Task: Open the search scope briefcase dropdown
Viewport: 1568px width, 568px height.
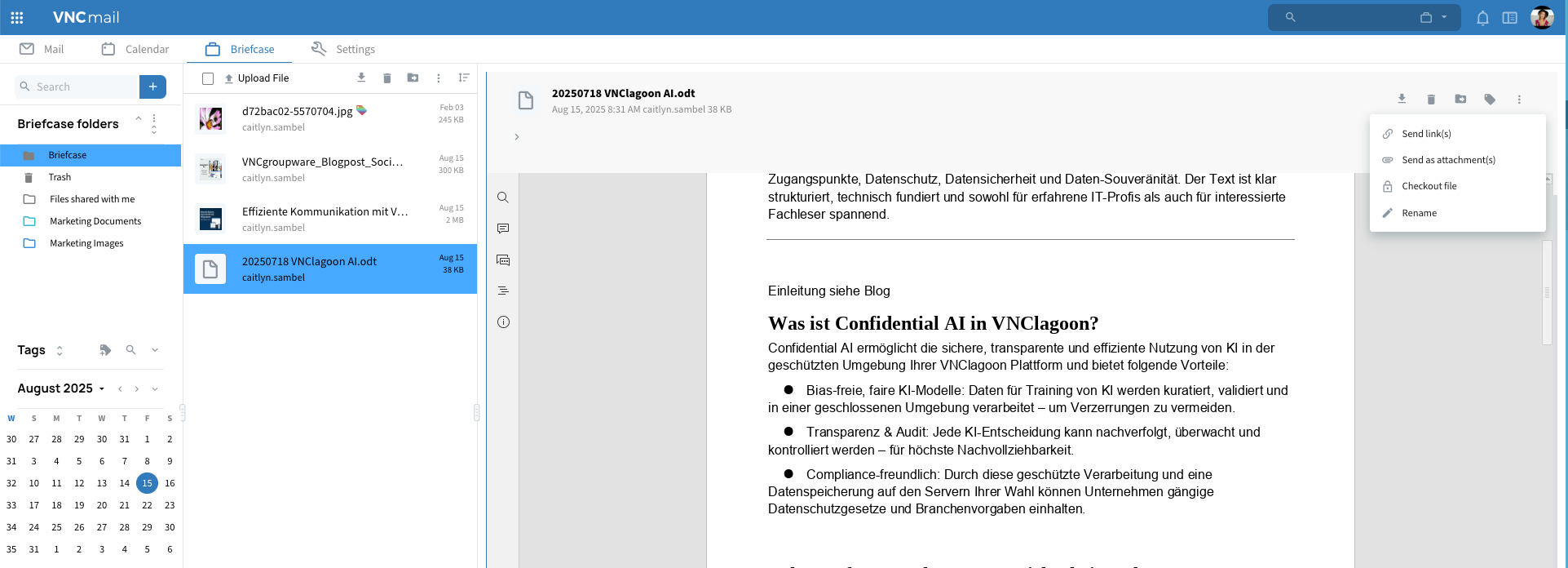Action: click(x=1433, y=17)
